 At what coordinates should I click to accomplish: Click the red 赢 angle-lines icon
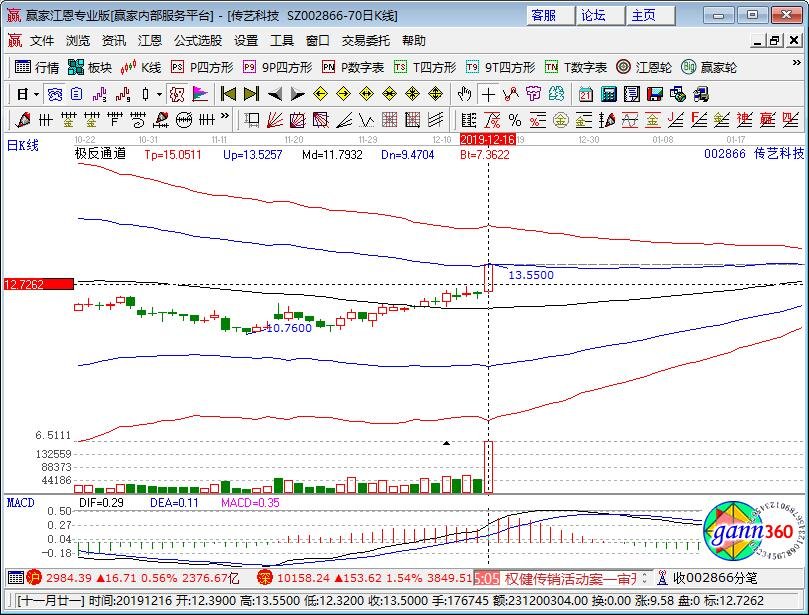tap(767, 120)
